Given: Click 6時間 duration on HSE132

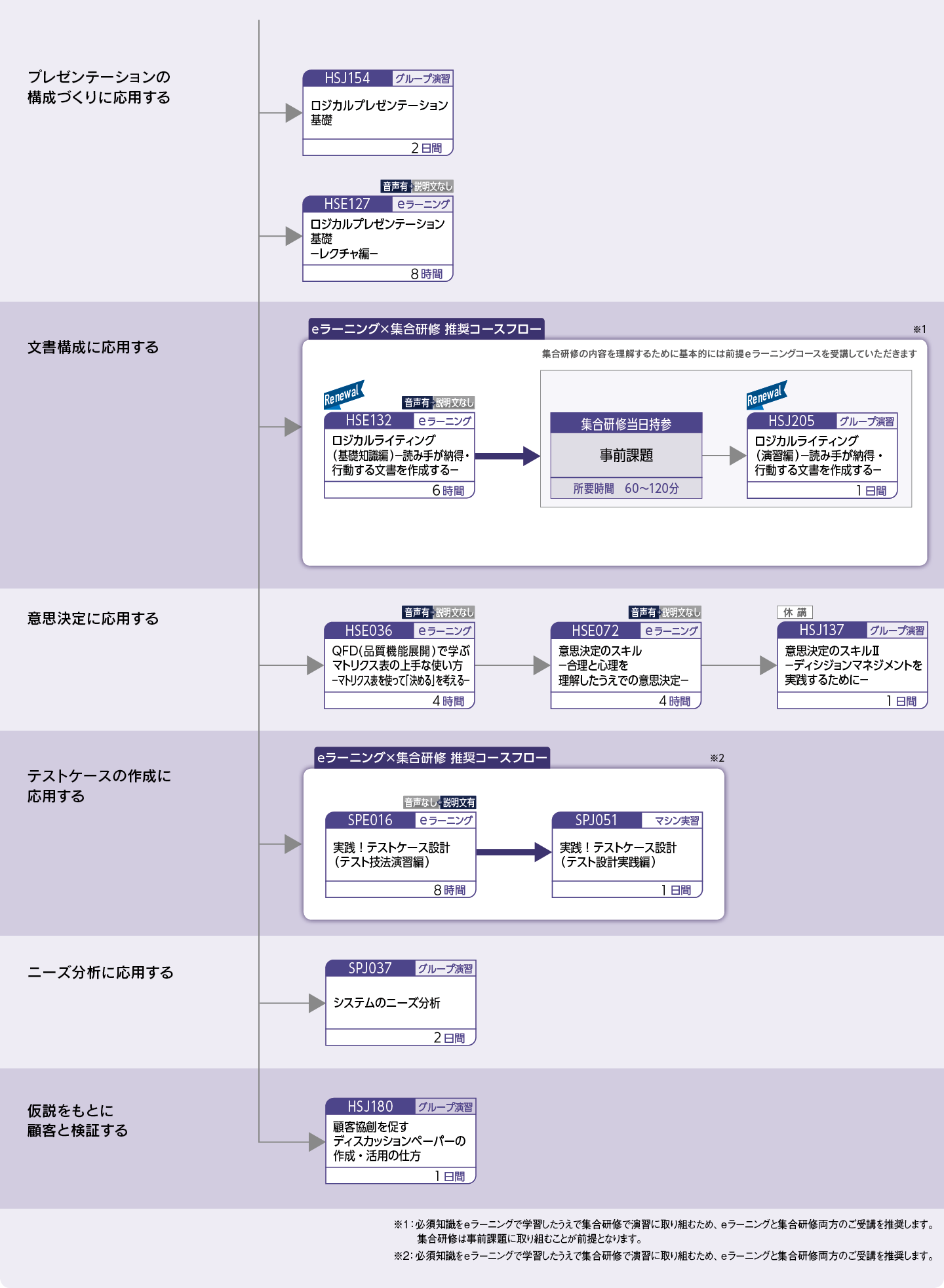Looking at the screenshot, I should (x=448, y=490).
